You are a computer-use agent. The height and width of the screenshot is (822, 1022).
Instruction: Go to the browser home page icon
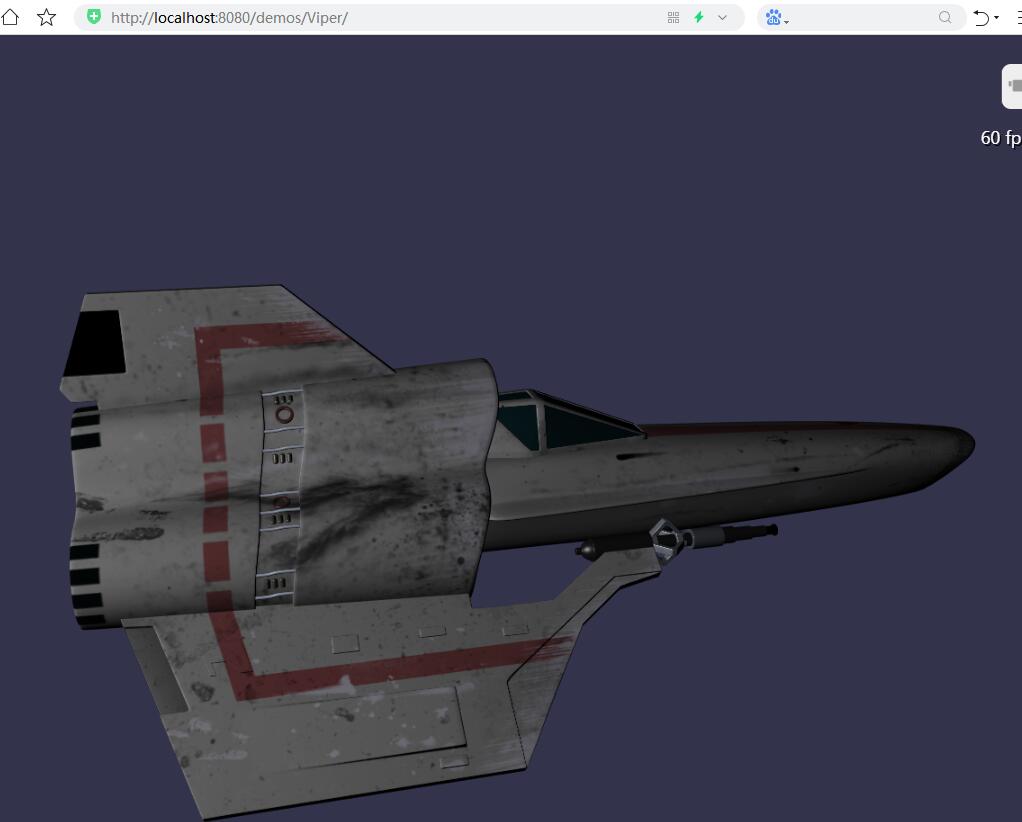click(10, 17)
